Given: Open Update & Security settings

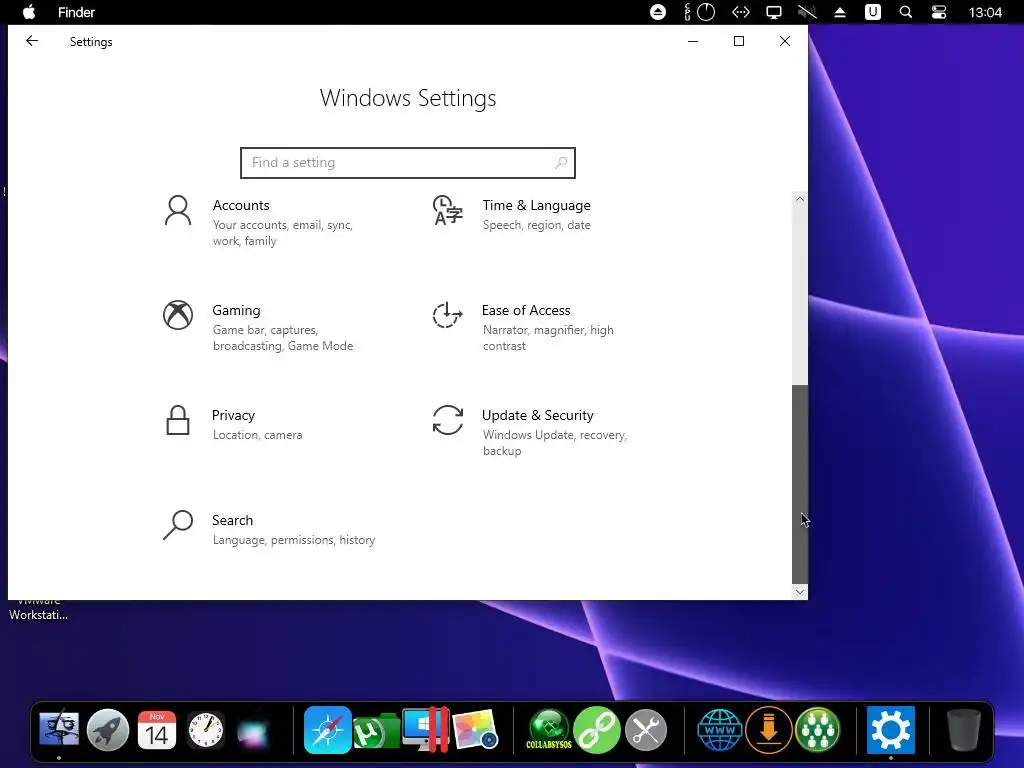Looking at the screenshot, I should (x=530, y=432).
